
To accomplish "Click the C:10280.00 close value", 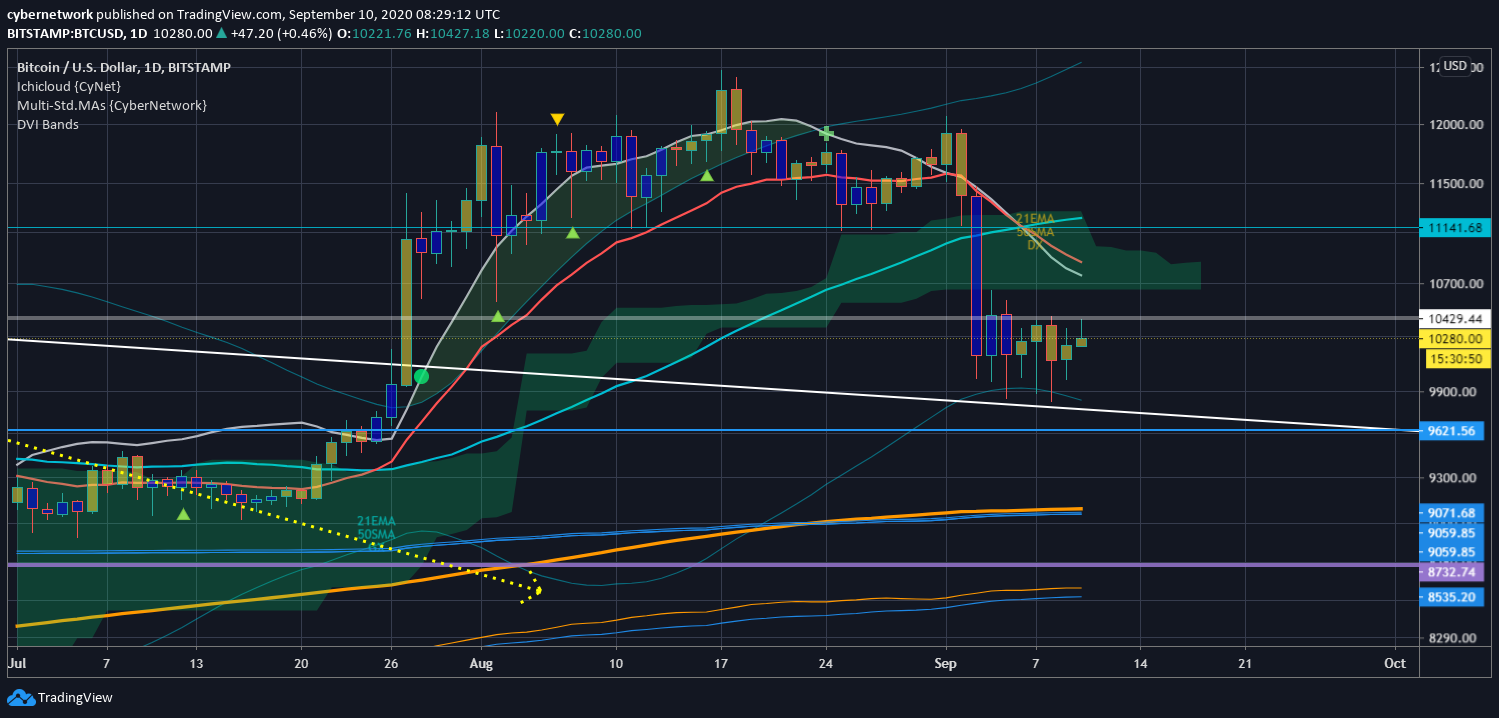I will [606, 33].
